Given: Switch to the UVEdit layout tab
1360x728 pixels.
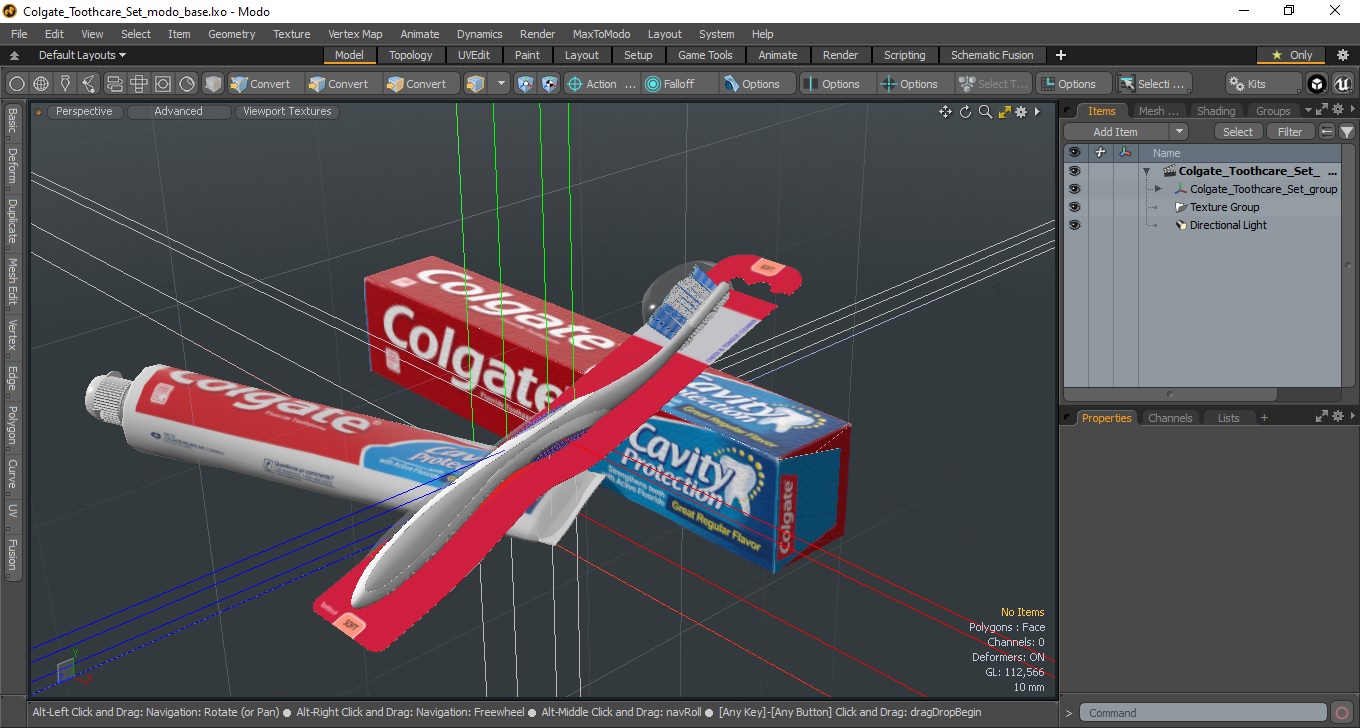Looking at the screenshot, I should (474, 55).
